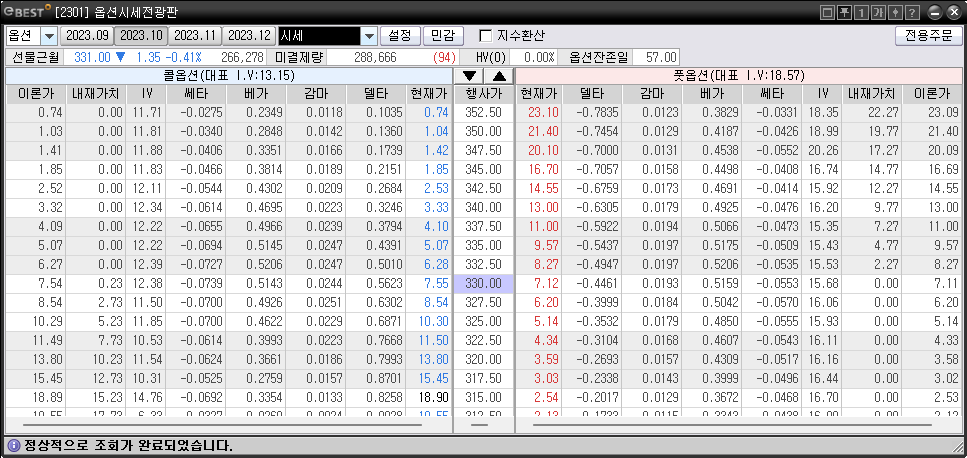Viewport: 967px width, 458px height.
Task: Click the up triangle strike price scroll icon
Action: pyautogui.click(x=499, y=76)
